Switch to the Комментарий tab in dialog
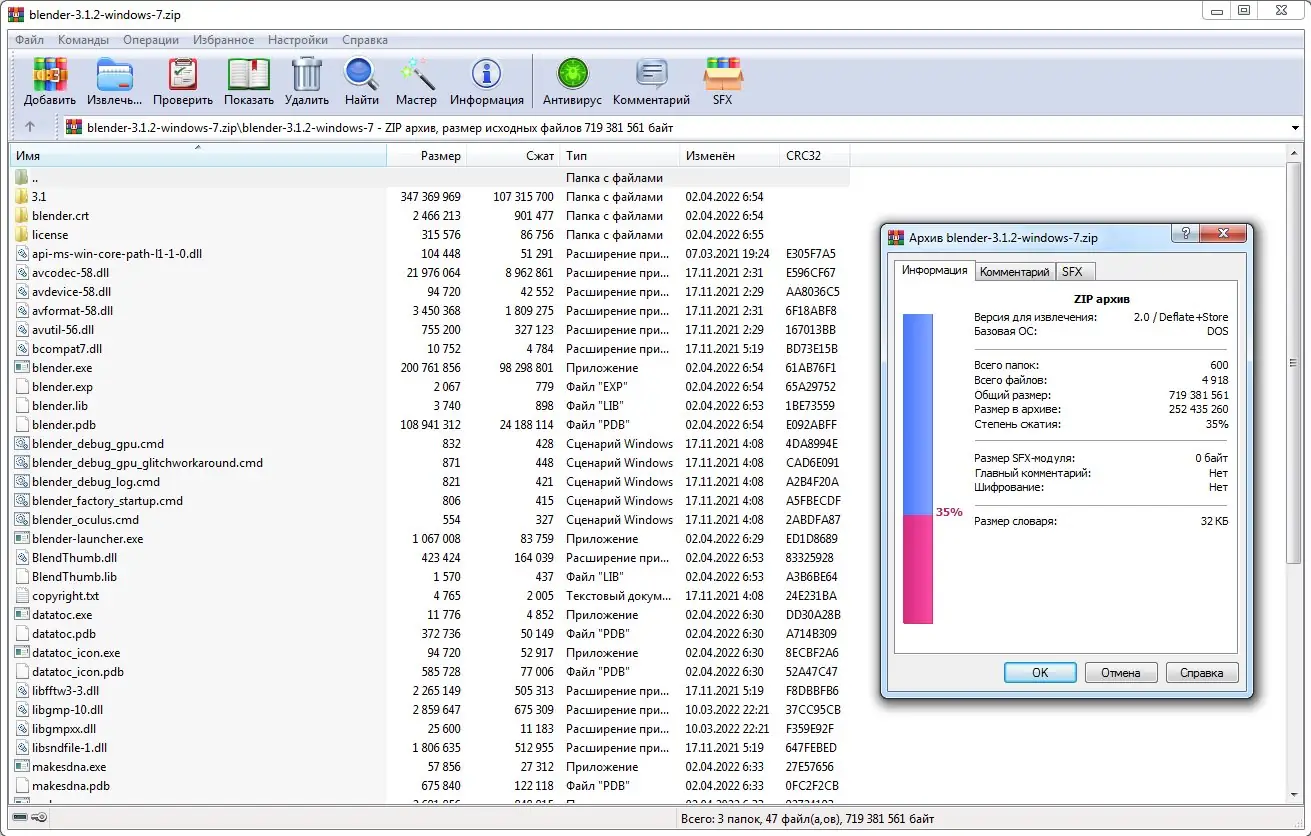1311x836 pixels. click(x=1014, y=272)
